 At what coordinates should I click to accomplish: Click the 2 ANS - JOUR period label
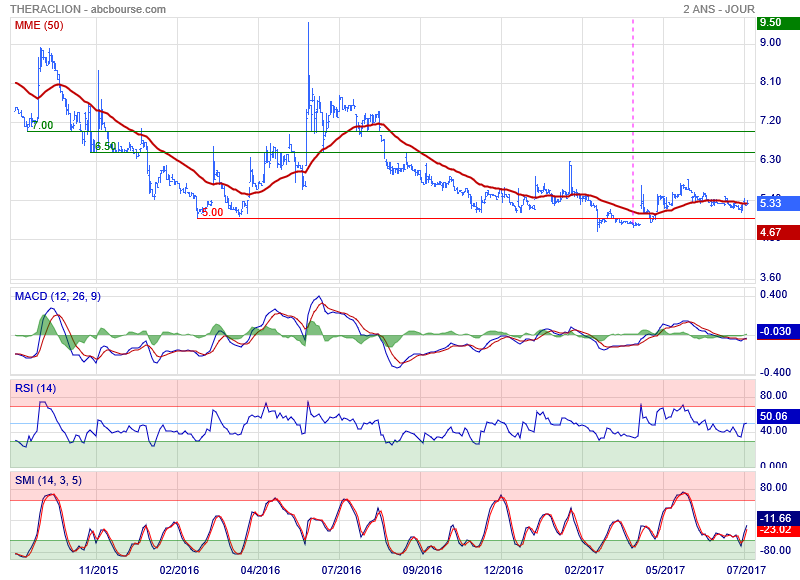[719, 9]
